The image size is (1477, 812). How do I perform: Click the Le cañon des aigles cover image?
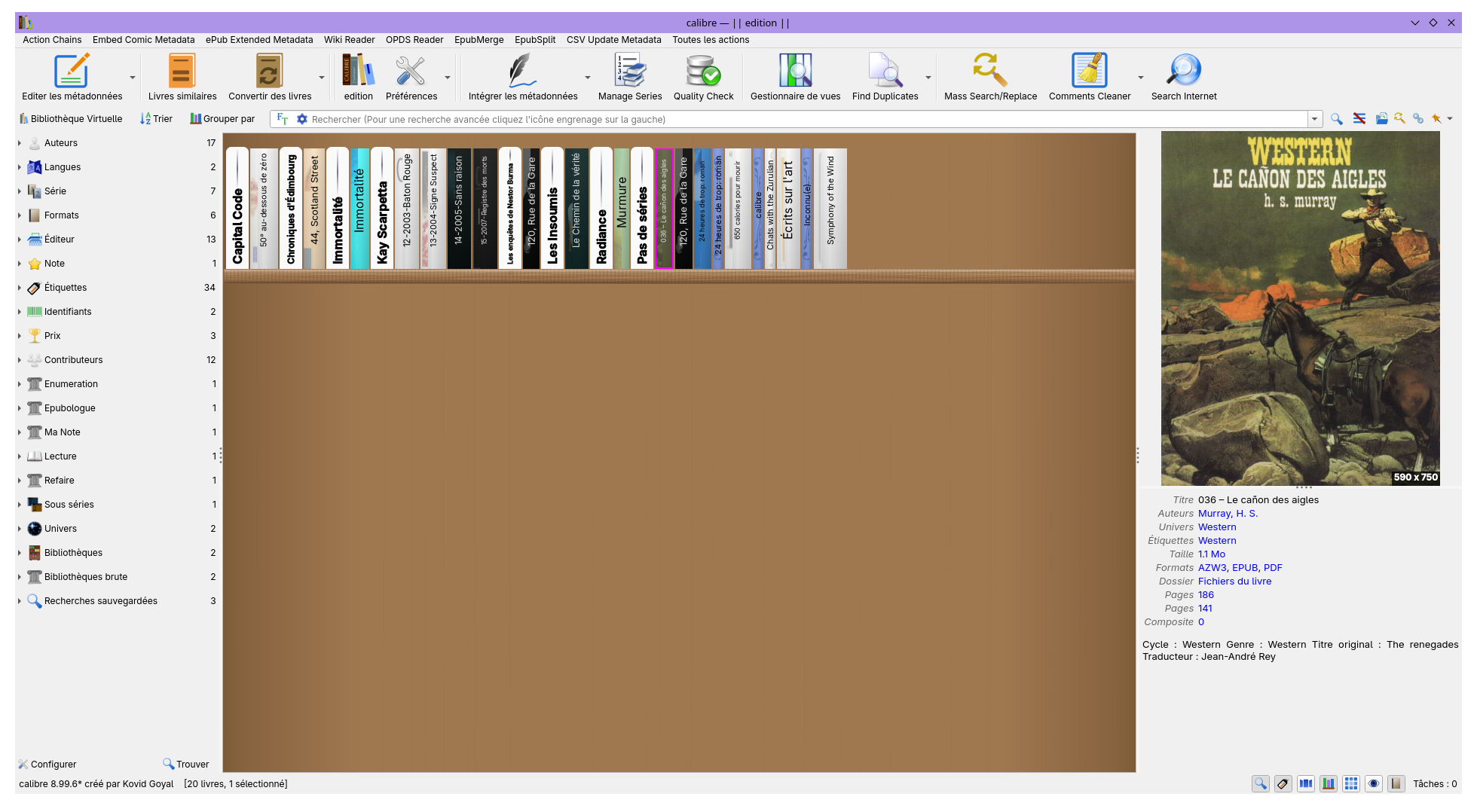[1300, 308]
